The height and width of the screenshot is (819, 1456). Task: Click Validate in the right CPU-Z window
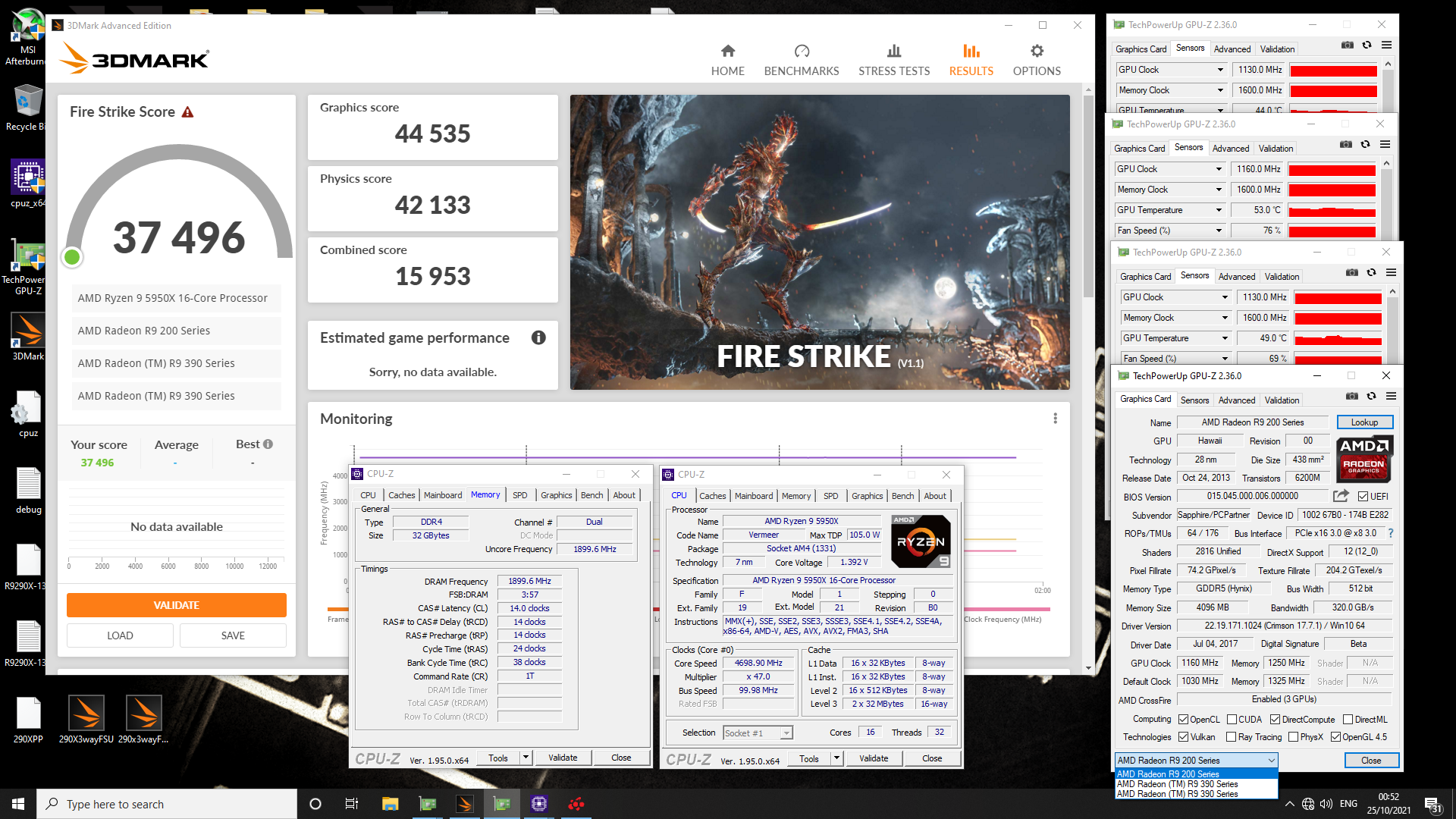pyautogui.click(x=874, y=758)
